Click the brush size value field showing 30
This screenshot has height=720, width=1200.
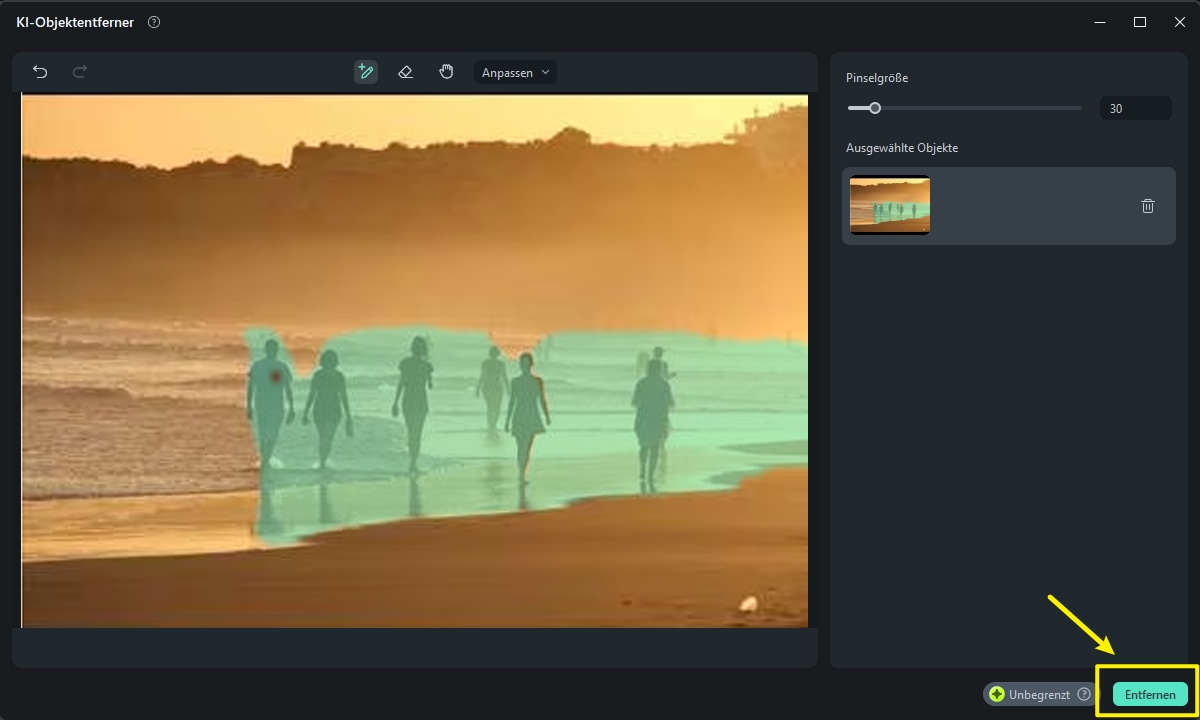point(1135,108)
